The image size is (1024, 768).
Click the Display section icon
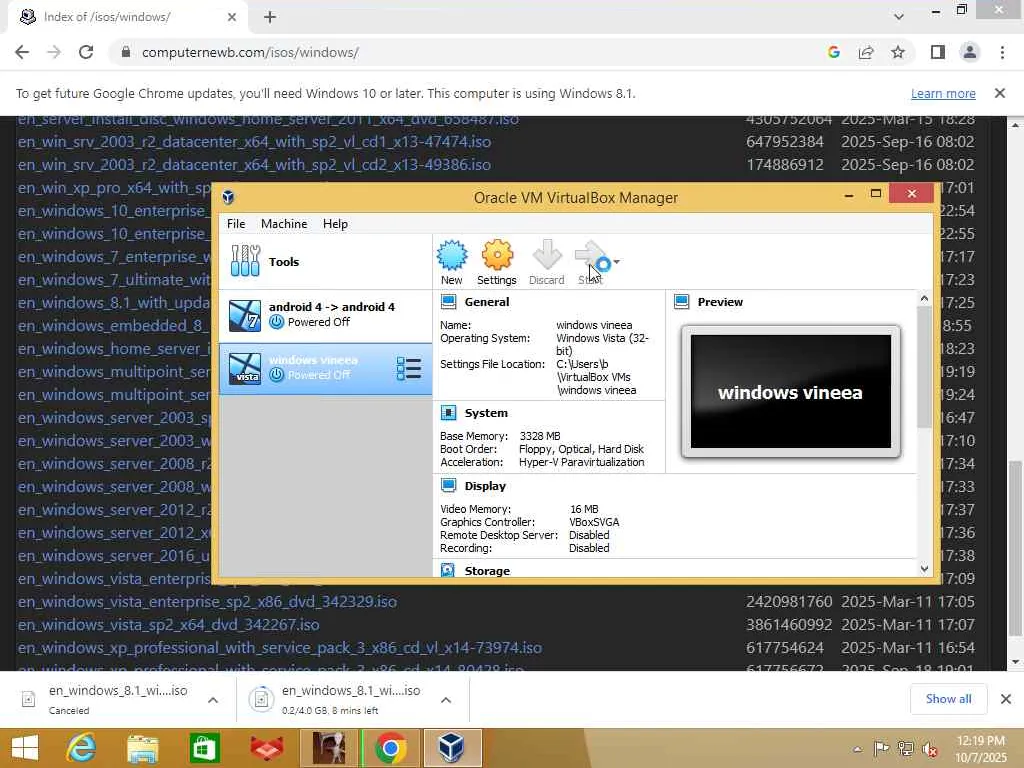point(449,485)
